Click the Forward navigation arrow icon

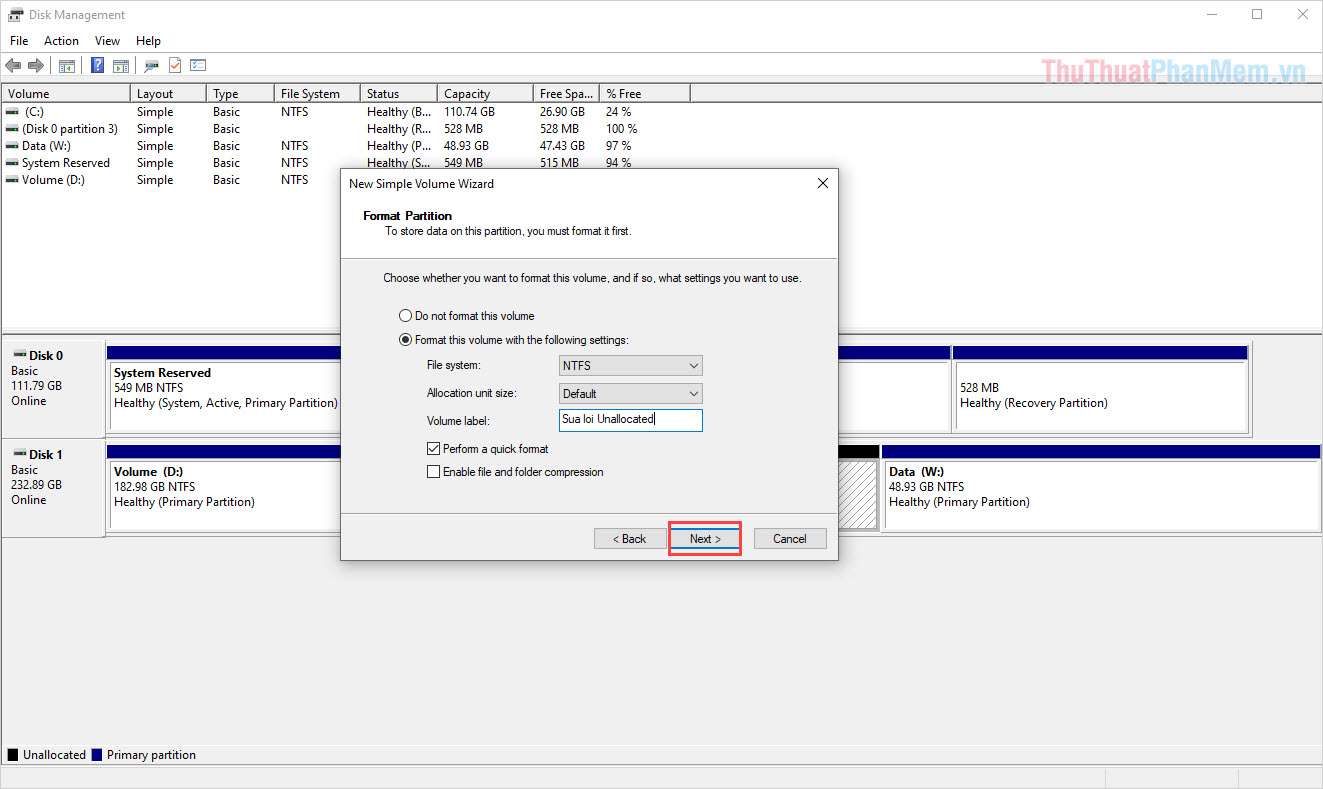[37, 64]
